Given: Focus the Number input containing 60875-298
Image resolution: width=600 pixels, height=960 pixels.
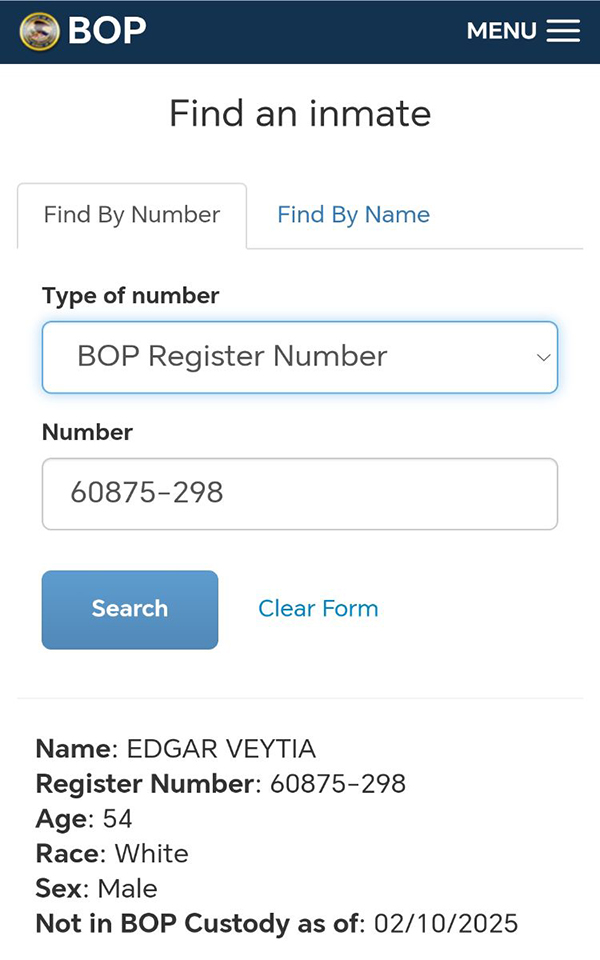Looking at the screenshot, I should [x=299, y=493].
